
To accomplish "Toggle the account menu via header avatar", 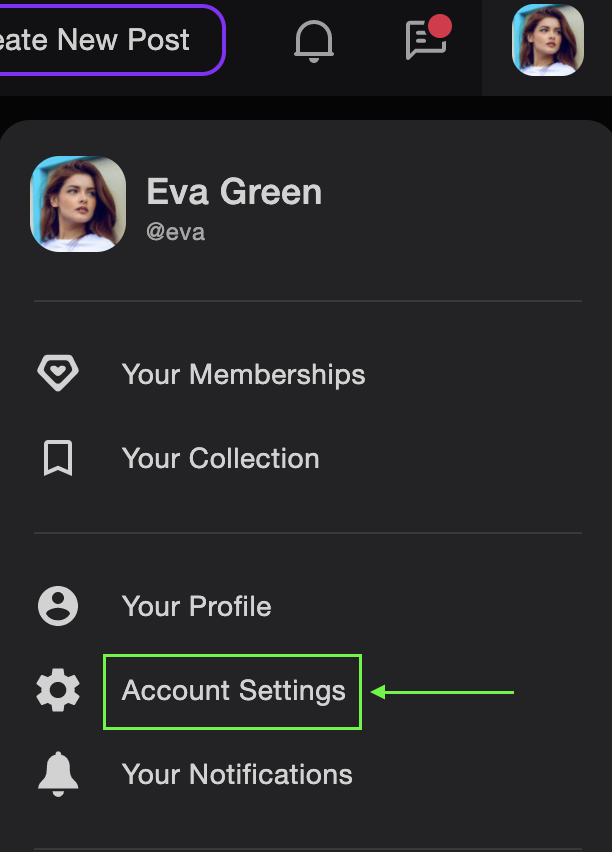I will pos(548,40).
